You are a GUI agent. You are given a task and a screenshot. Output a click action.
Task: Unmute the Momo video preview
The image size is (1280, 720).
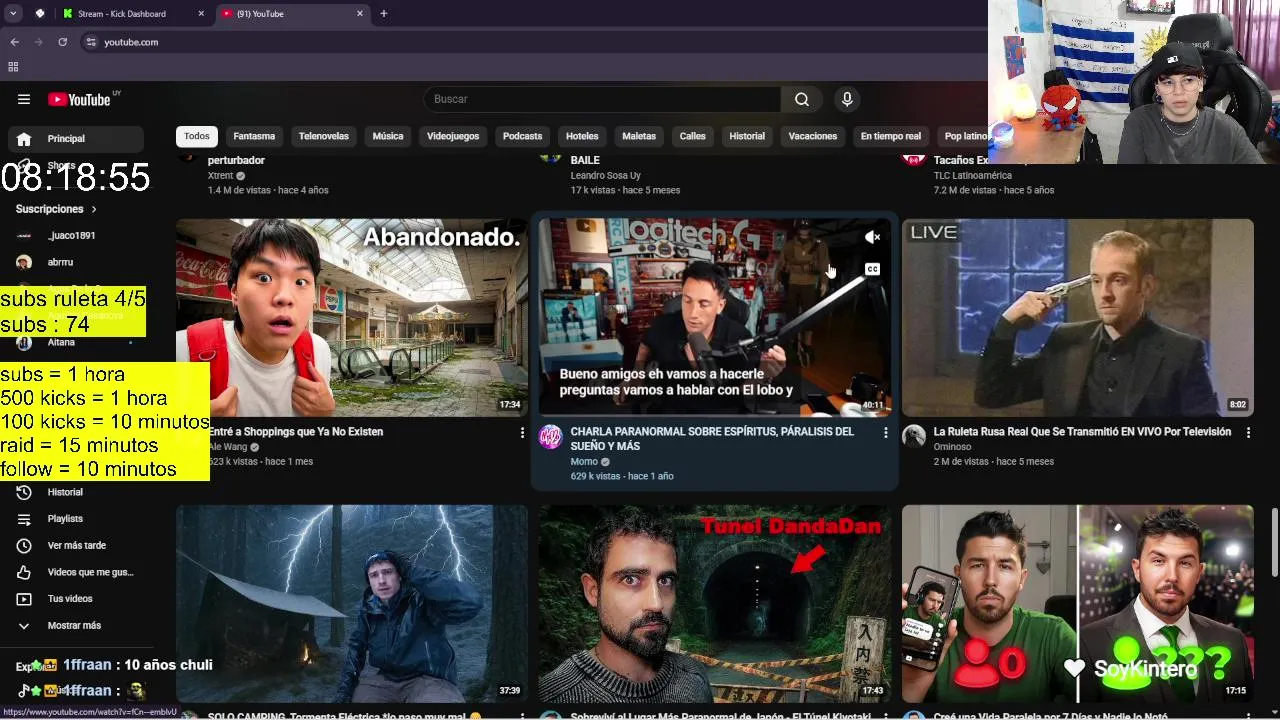pyautogui.click(x=872, y=237)
